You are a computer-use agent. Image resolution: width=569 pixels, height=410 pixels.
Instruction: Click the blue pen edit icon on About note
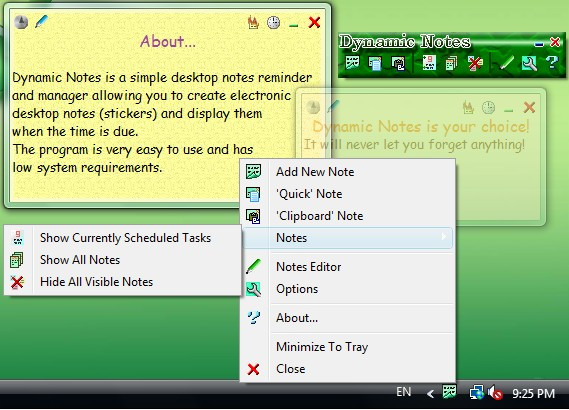pyautogui.click(x=41, y=21)
